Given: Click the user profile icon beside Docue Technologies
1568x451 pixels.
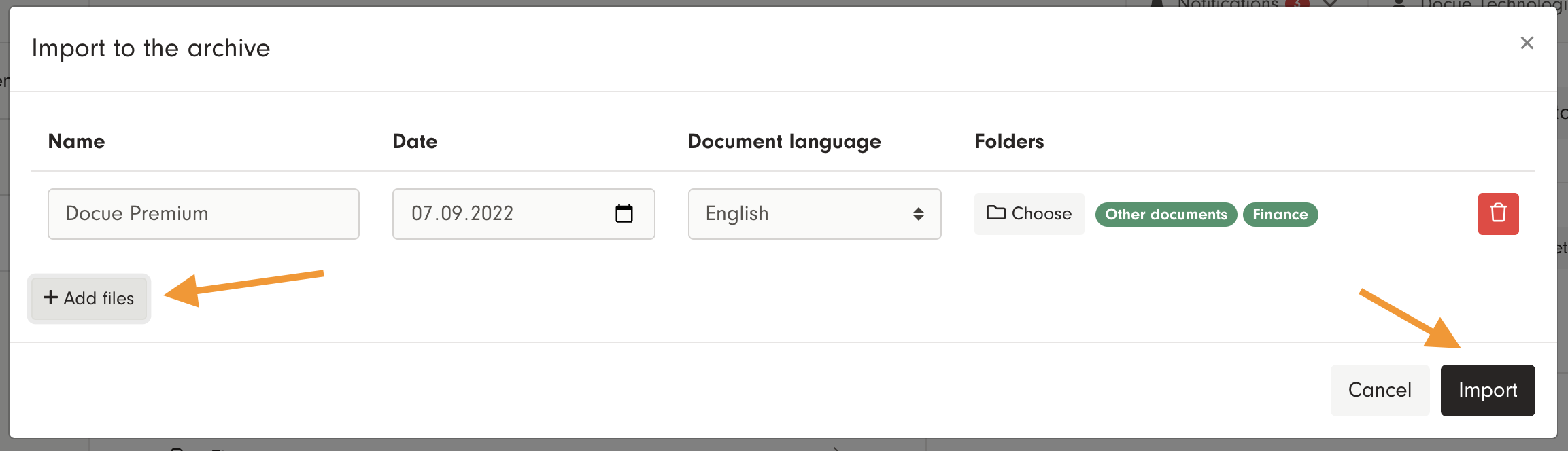Looking at the screenshot, I should (x=1399, y=3).
